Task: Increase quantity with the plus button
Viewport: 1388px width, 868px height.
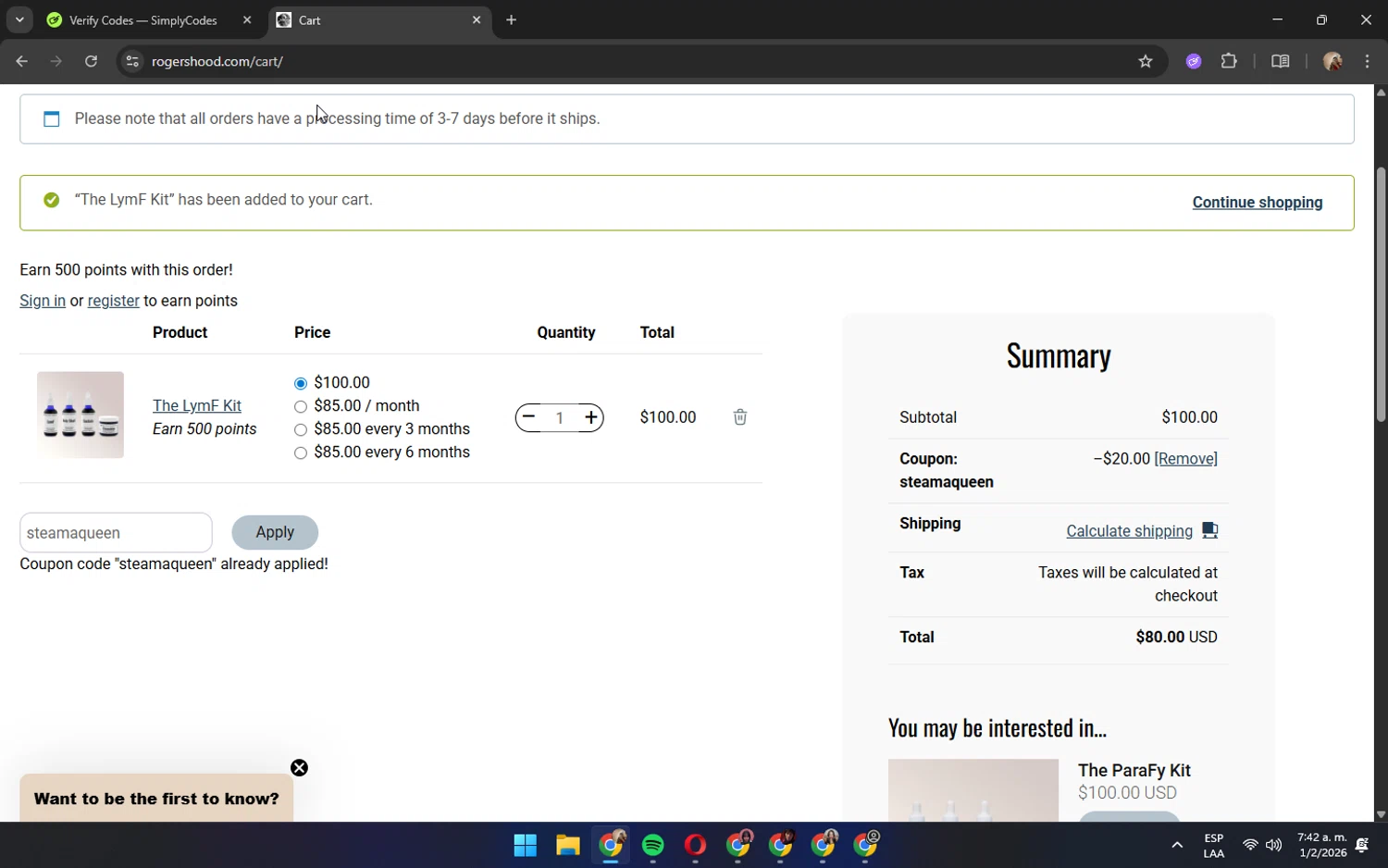Action: click(x=591, y=417)
